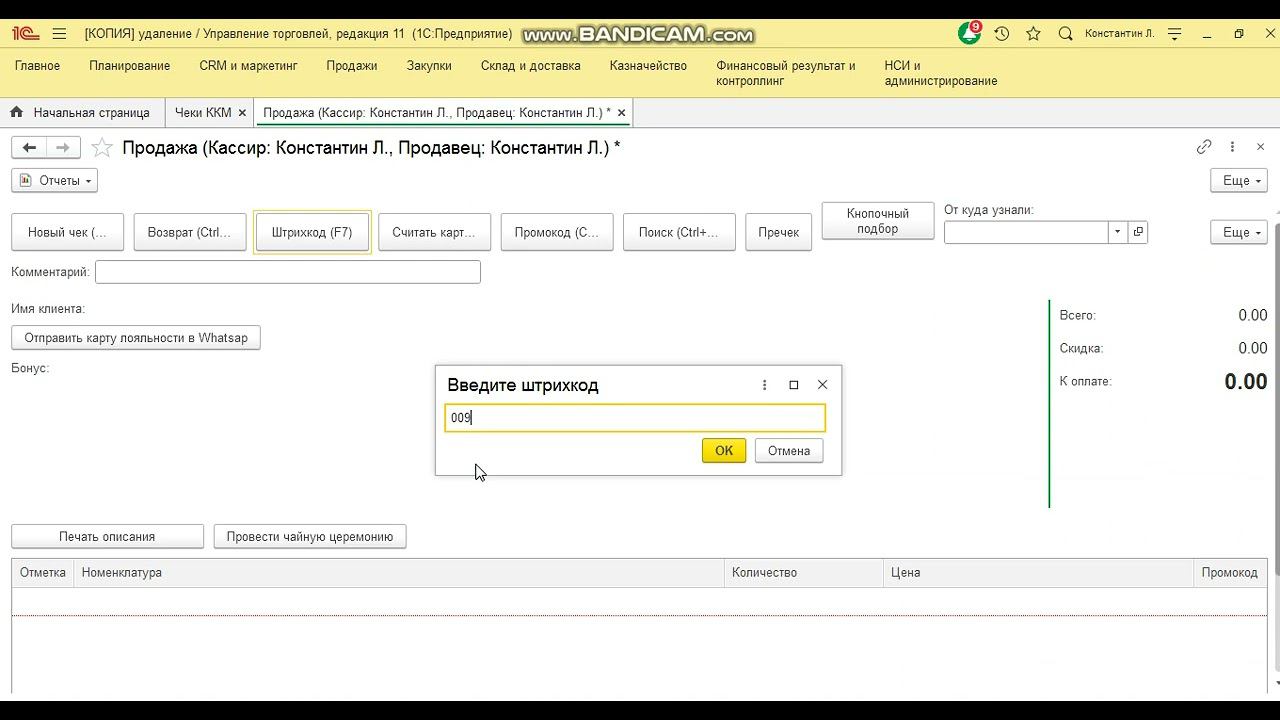Click Отмена in barcode dialog
The height and width of the screenshot is (720, 1280).
(x=789, y=451)
